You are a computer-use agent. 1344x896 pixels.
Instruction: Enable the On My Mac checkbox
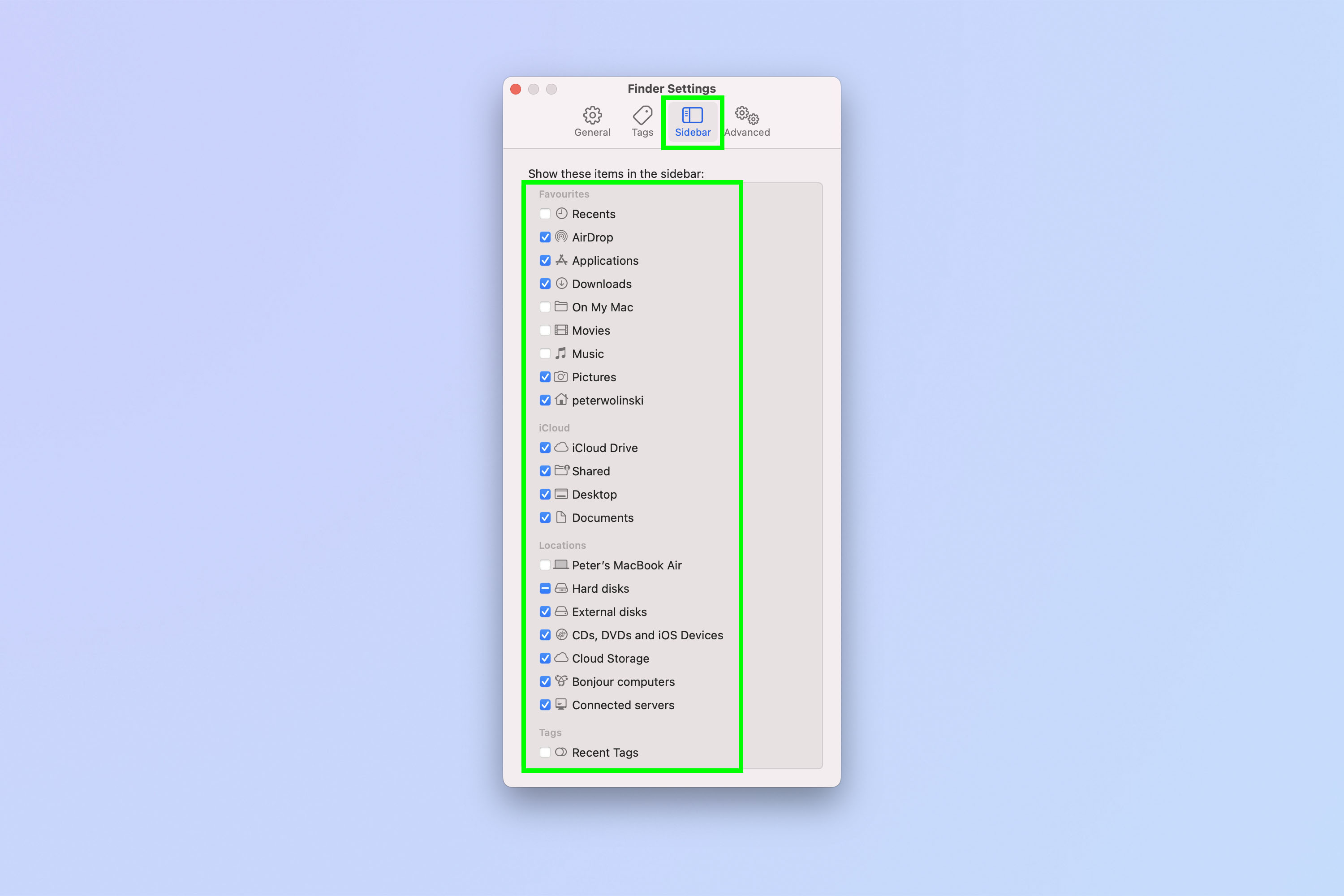pos(545,307)
